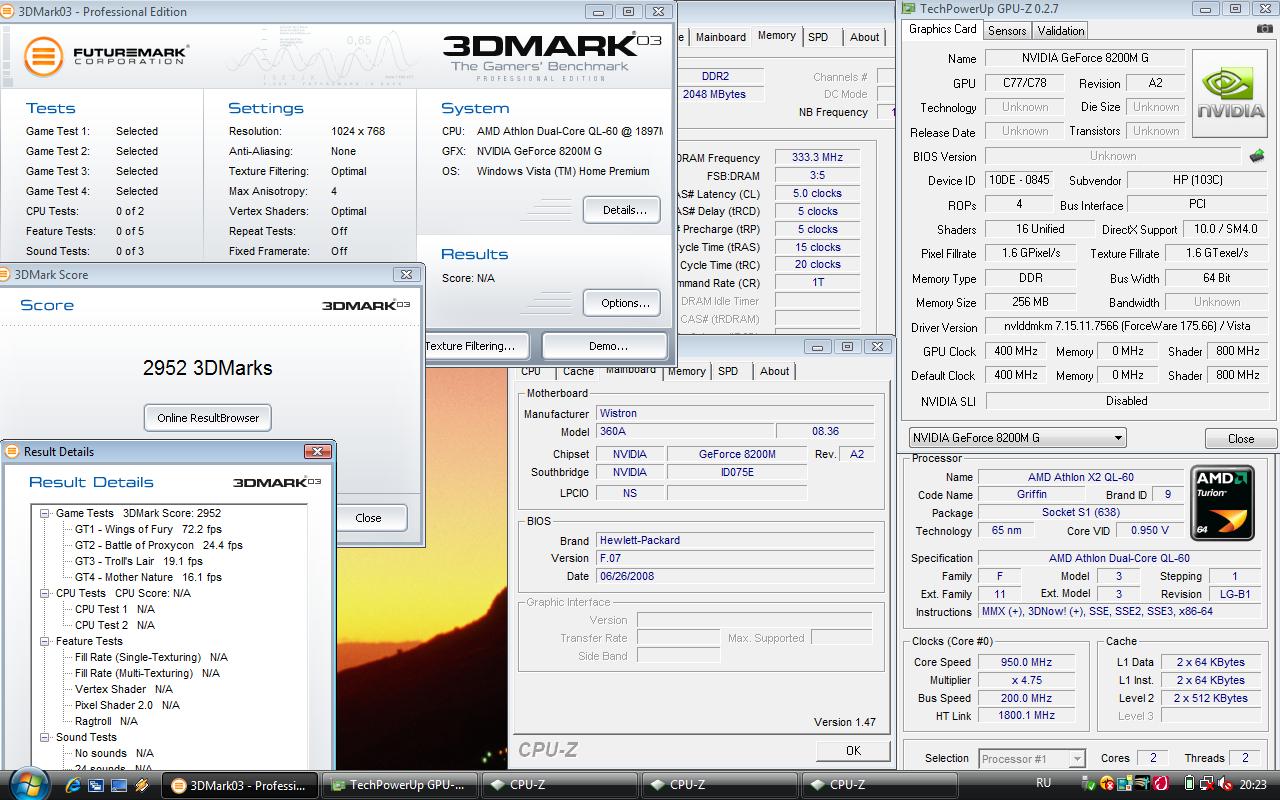Click the NVIDIA logo in GPU-Z
This screenshot has width=1280, height=800.
[x=1231, y=96]
